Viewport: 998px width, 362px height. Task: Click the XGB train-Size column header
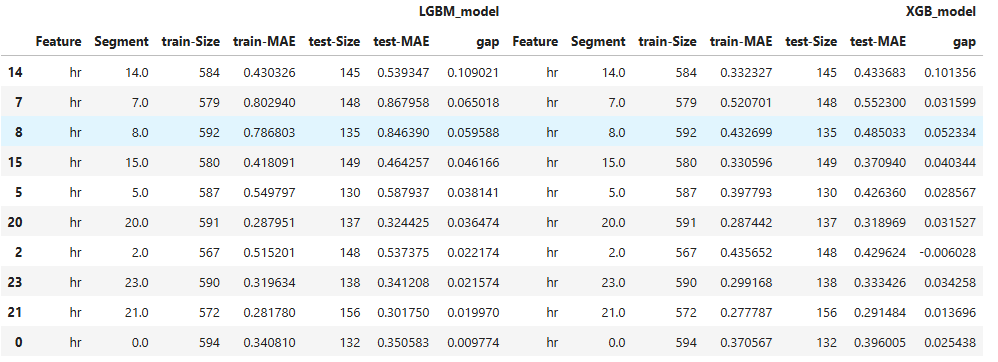click(x=667, y=41)
